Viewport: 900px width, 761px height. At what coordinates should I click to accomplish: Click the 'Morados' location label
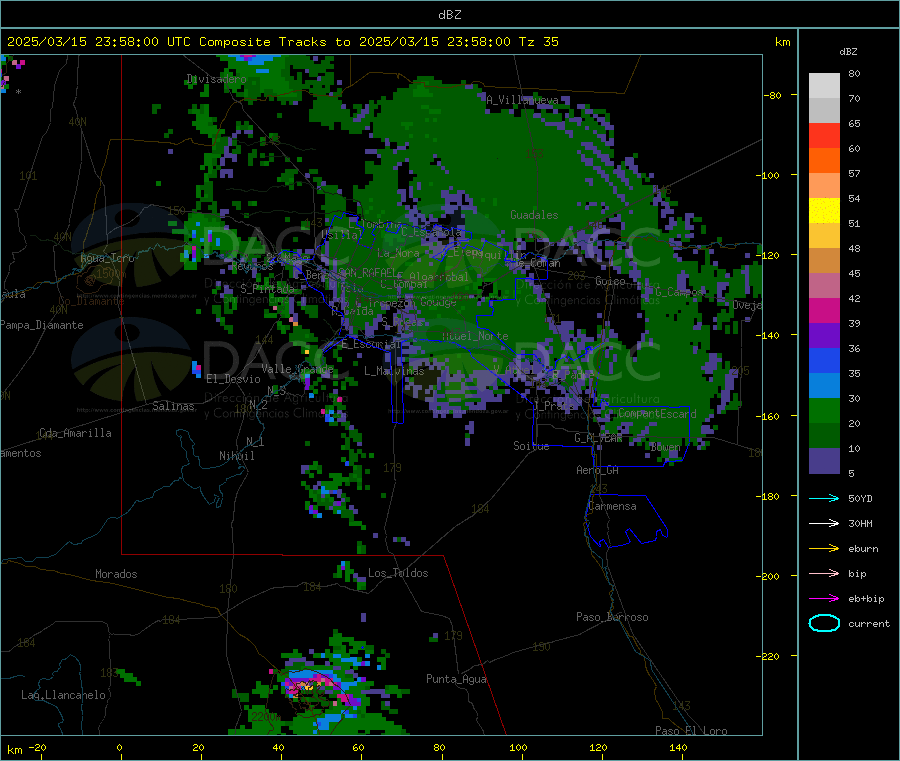(x=116, y=574)
